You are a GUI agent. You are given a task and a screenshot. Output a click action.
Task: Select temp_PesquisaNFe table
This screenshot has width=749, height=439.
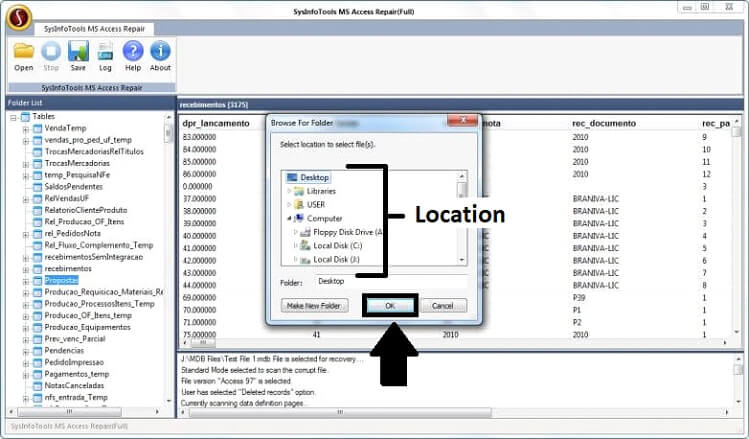pos(77,175)
